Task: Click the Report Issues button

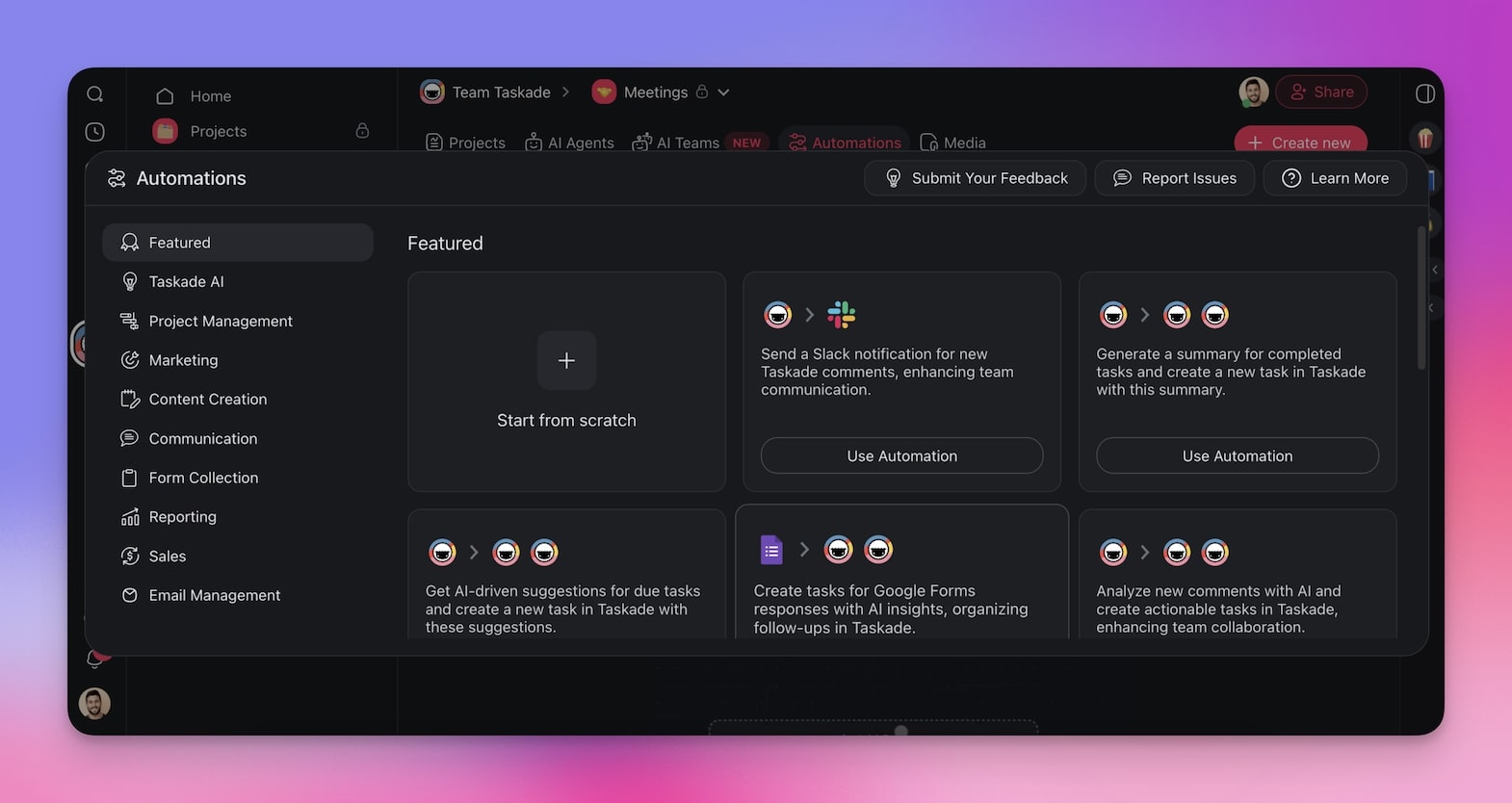Action: click(x=1175, y=178)
